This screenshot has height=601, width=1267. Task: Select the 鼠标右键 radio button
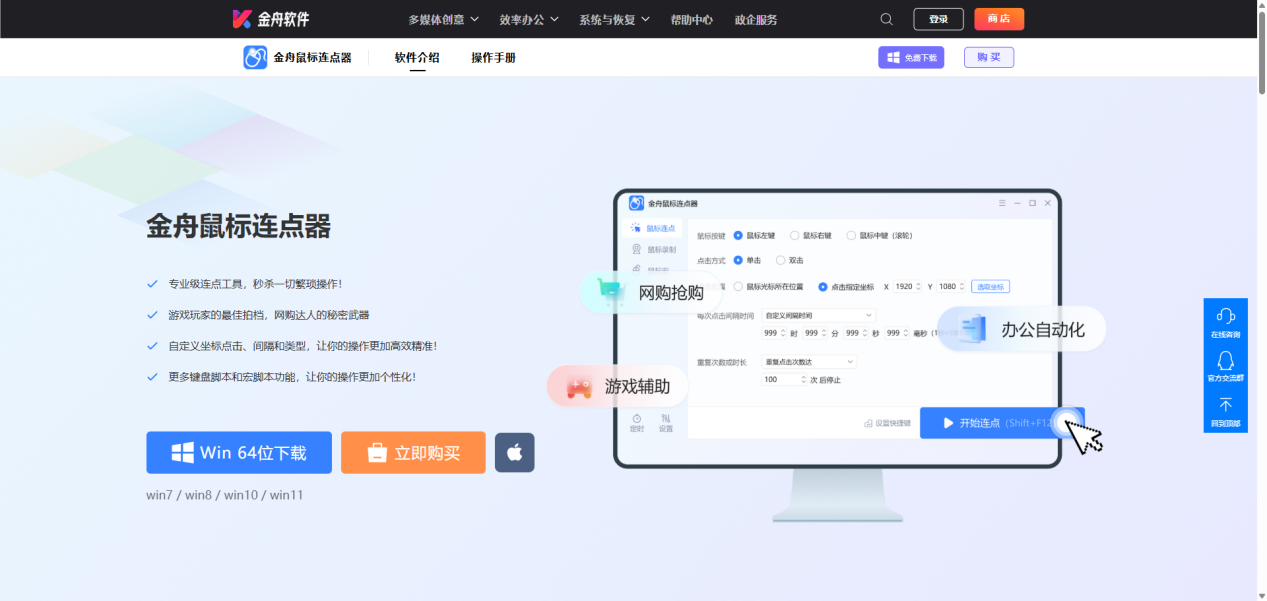(795, 235)
